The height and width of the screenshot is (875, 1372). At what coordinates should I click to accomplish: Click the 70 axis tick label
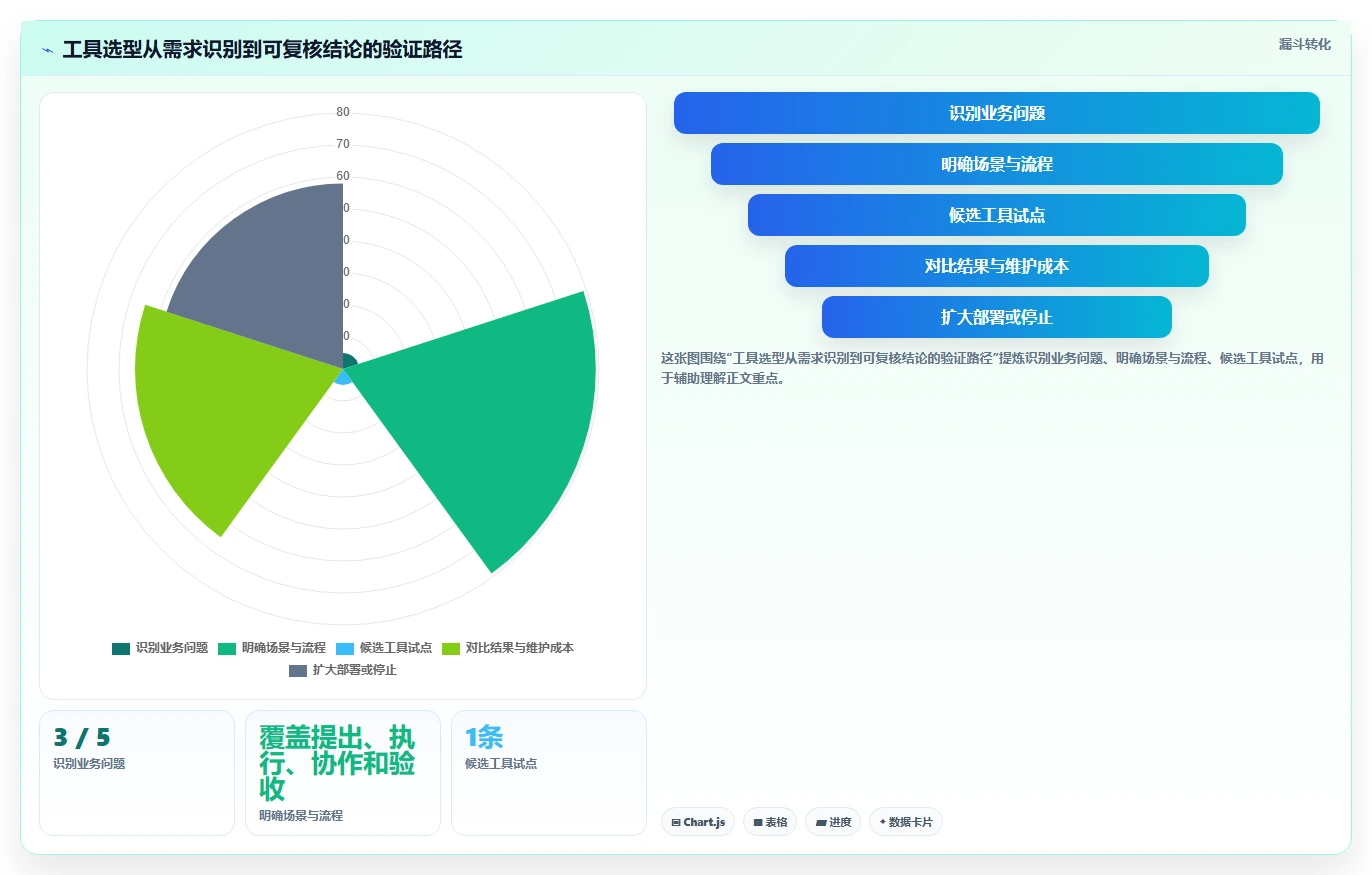pyautogui.click(x=343, y=144)
